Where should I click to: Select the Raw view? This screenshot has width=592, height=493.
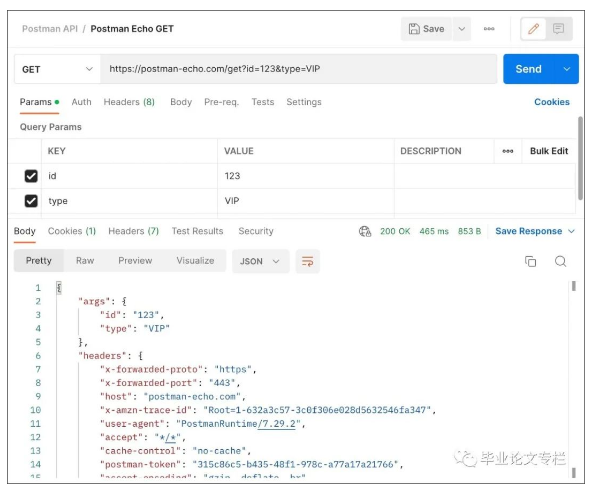click(85, 261)
